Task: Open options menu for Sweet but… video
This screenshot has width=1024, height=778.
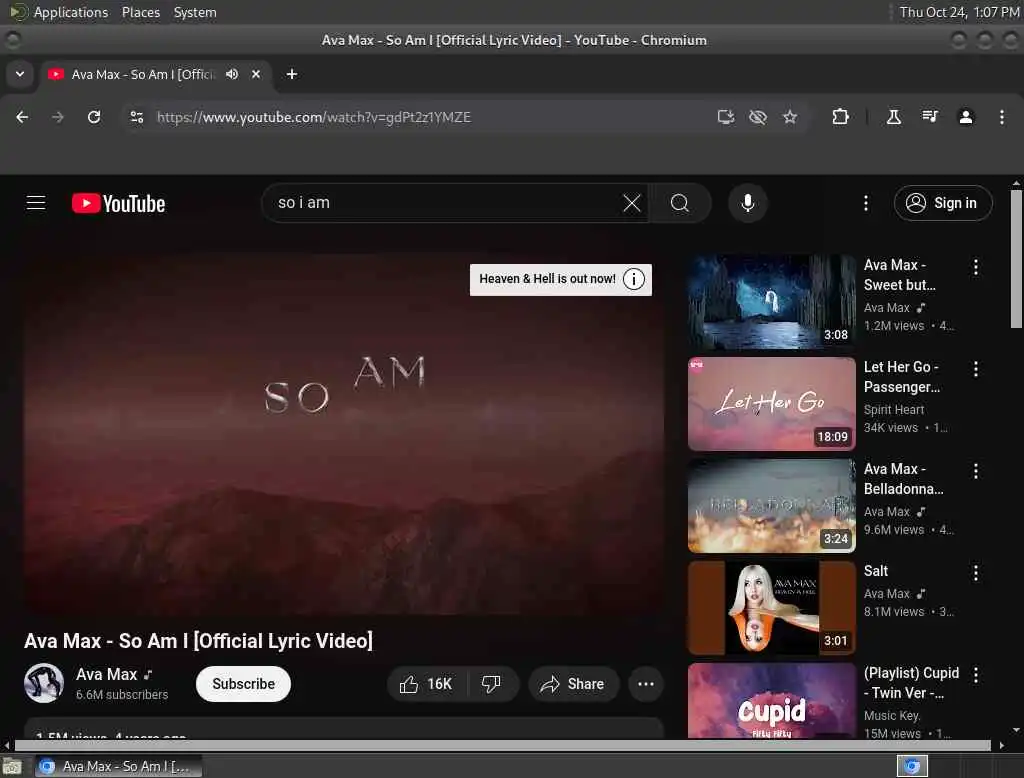Action: pyautogui.click(x=976, y=267)
